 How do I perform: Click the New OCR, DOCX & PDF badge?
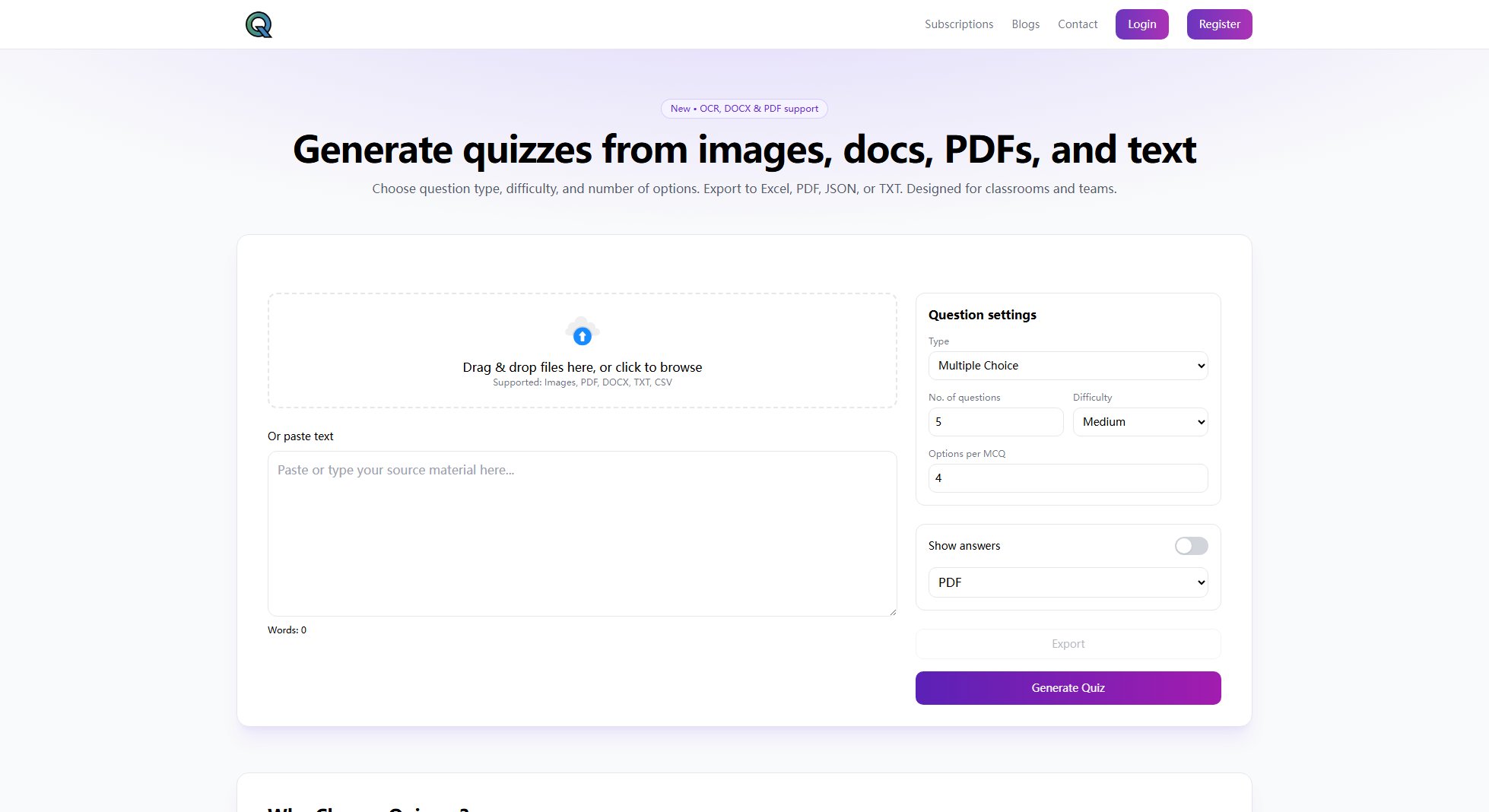point(744,109)
